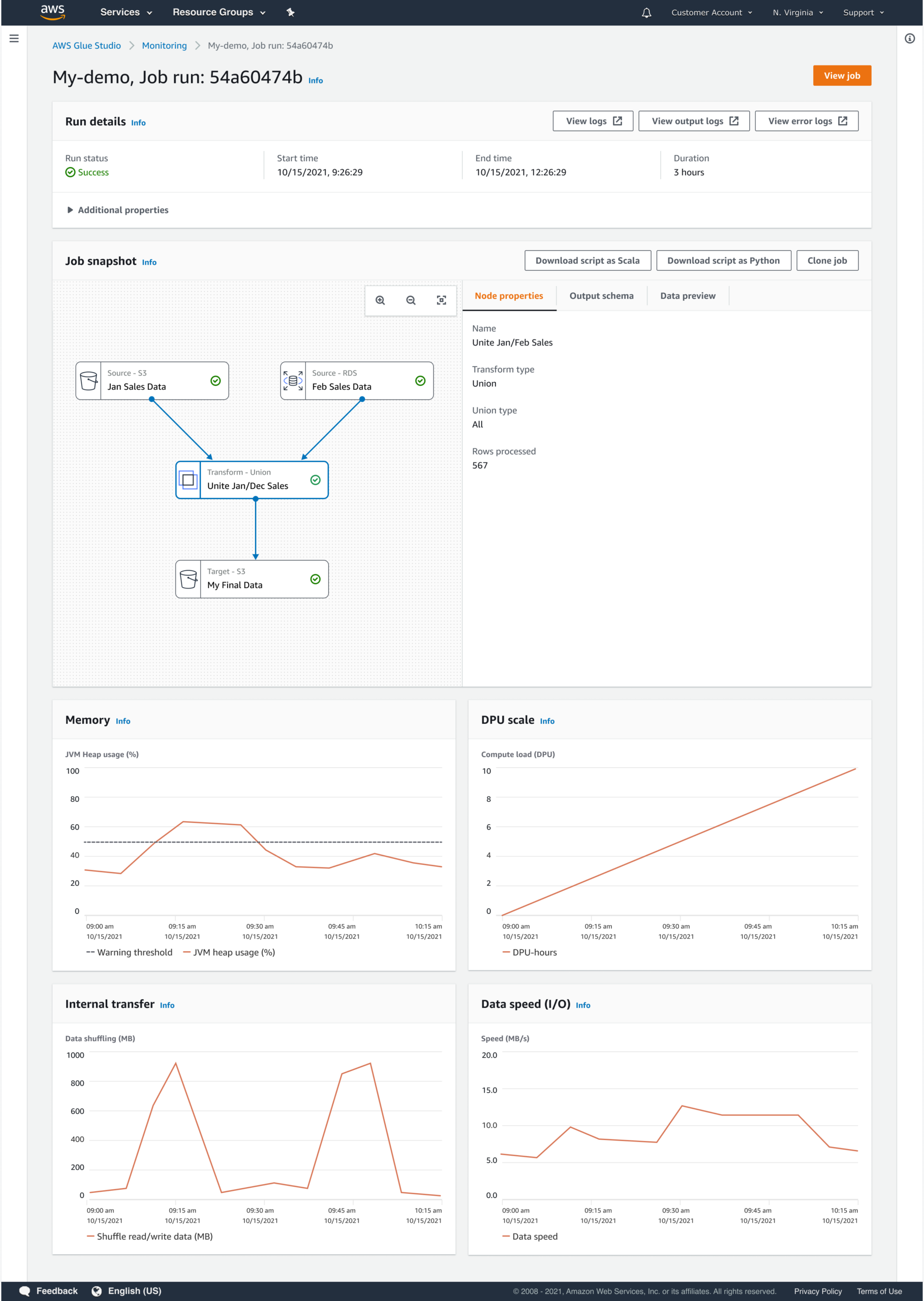Click the fit-to-view canvas icon

click(441, 300)
